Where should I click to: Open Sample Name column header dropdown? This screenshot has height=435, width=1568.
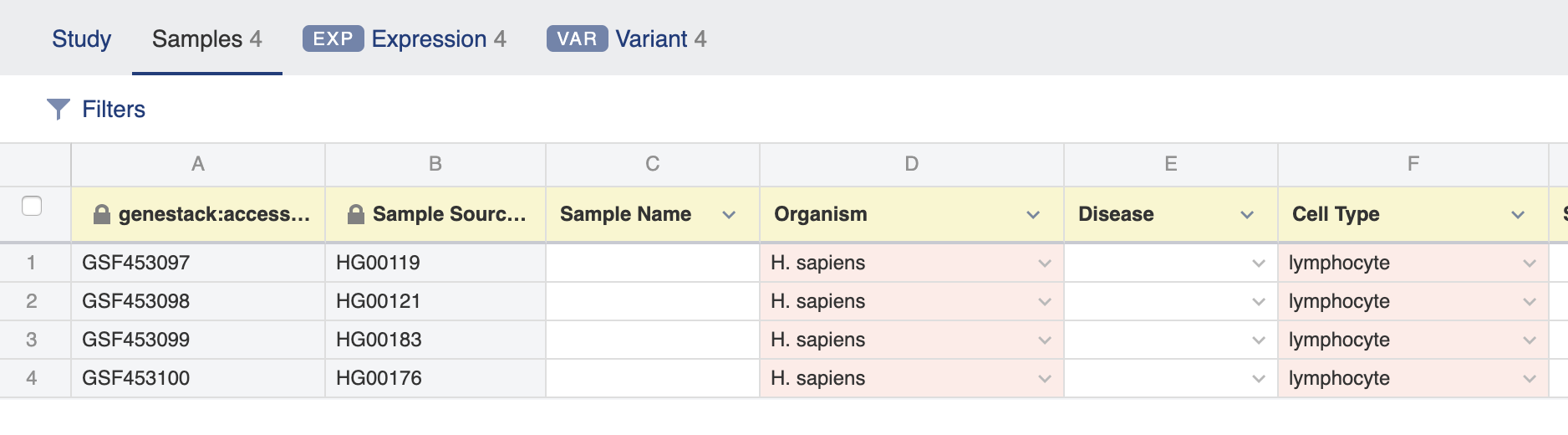tap(729, 215)
